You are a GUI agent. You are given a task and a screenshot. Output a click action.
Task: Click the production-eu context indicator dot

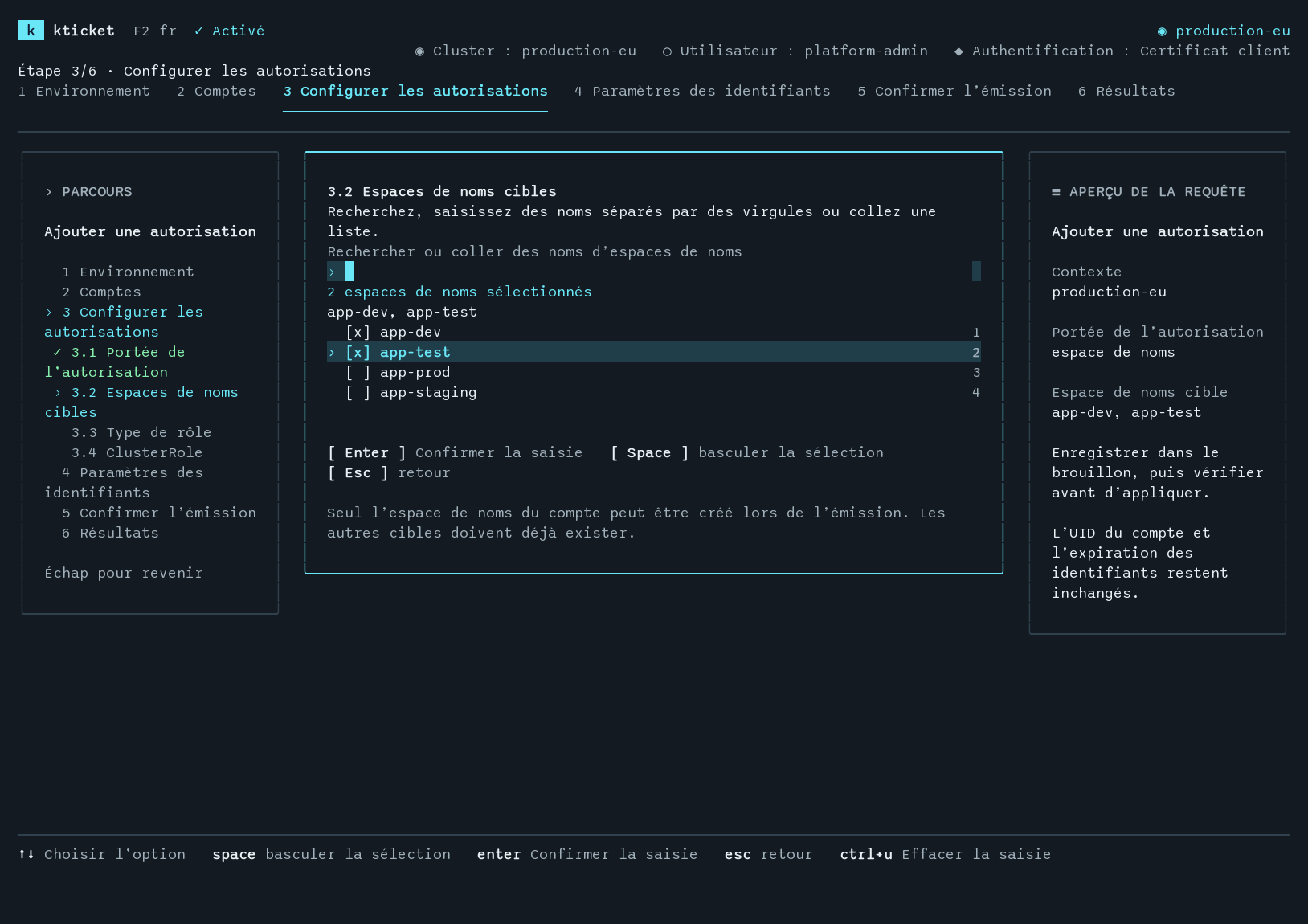[x=1162, y=31]
